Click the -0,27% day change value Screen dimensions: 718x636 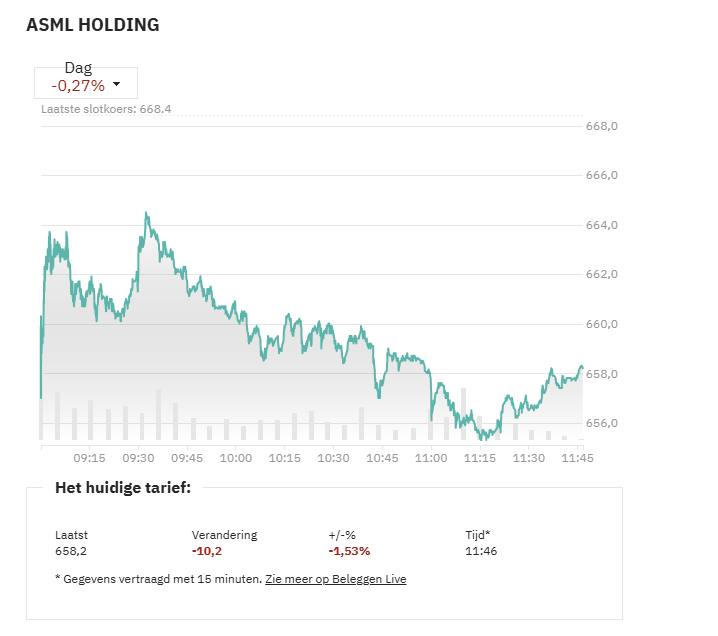(x=78, y=85)
